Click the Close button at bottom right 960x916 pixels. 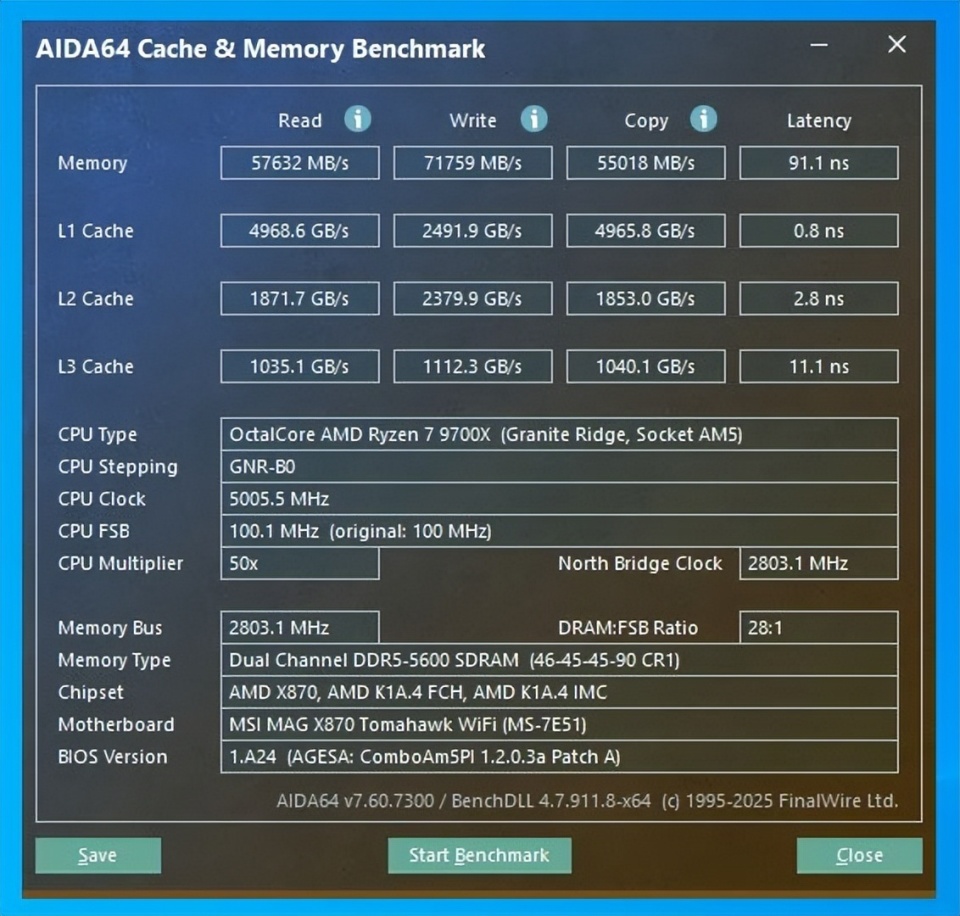coord(858,856)
